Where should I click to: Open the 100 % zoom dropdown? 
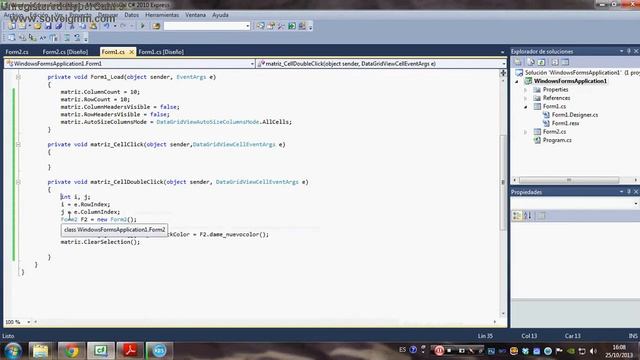point(29,322)
